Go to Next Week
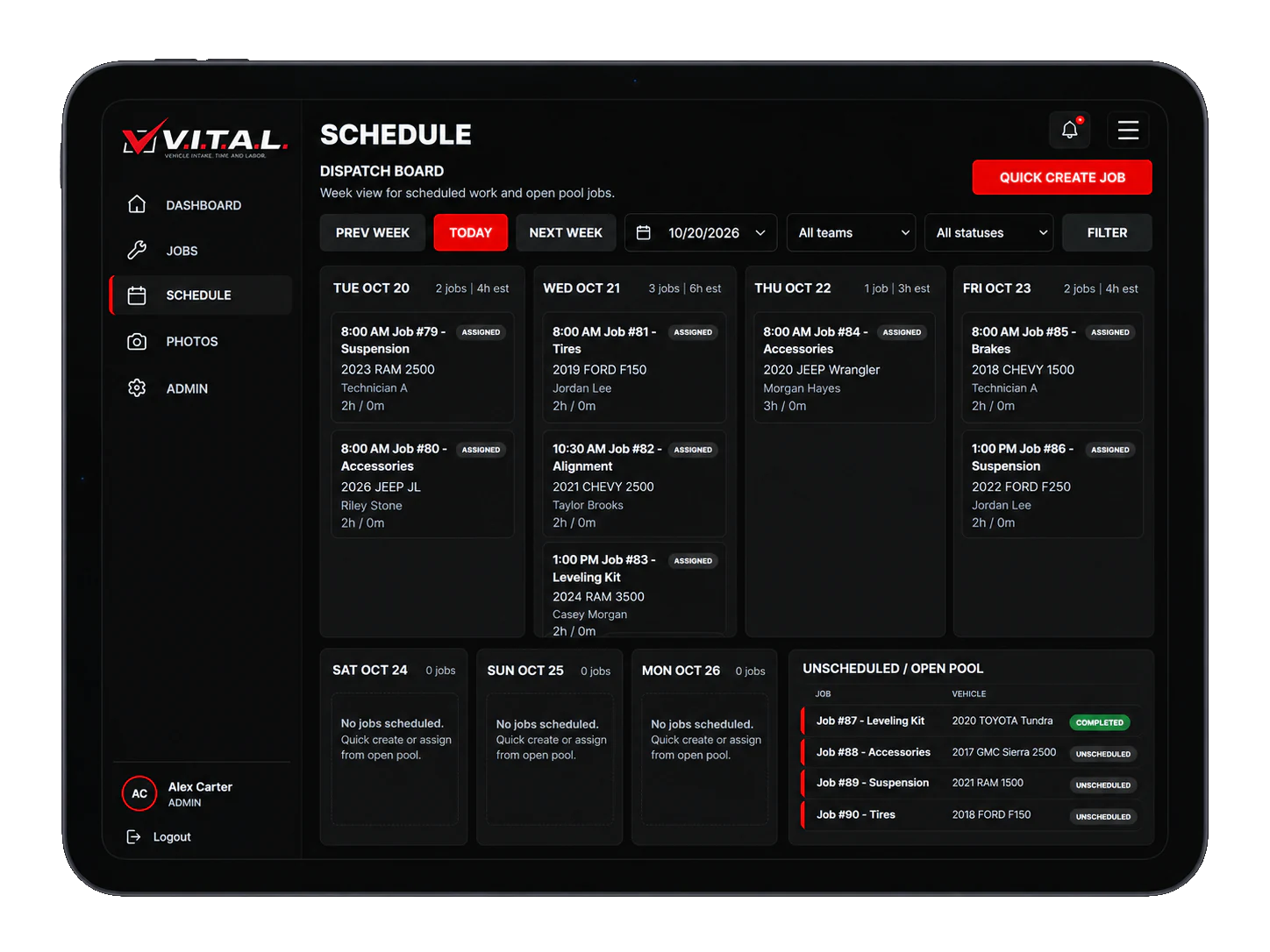 pyautogui.click(x=566, y=232)
